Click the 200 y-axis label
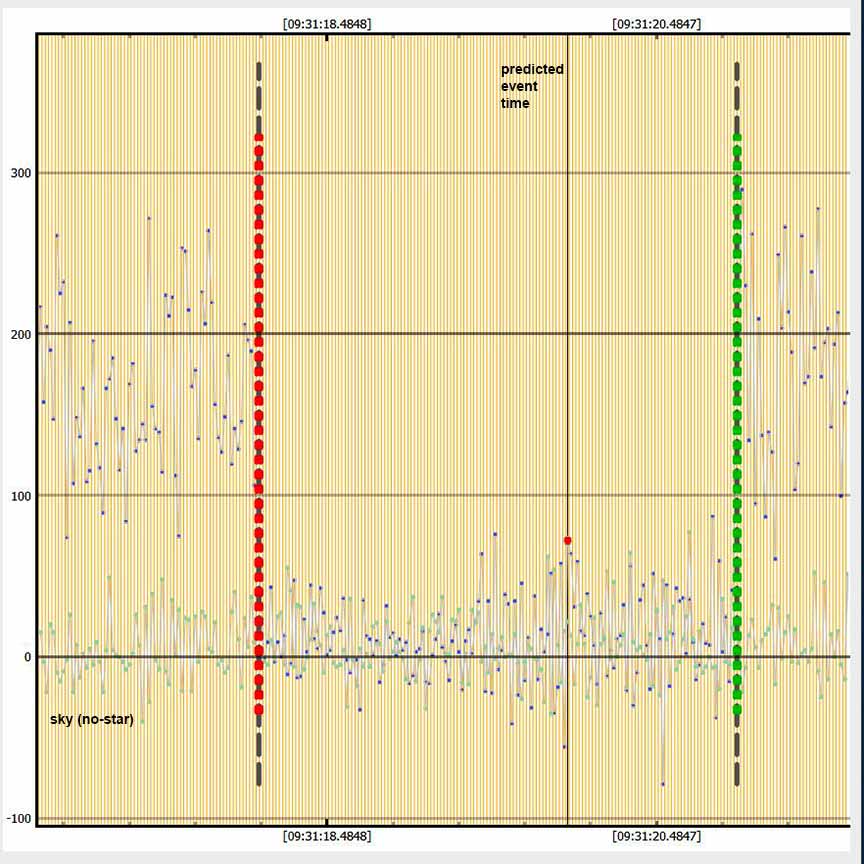This screenshot has height=864, width=864. tap(21, 334)
